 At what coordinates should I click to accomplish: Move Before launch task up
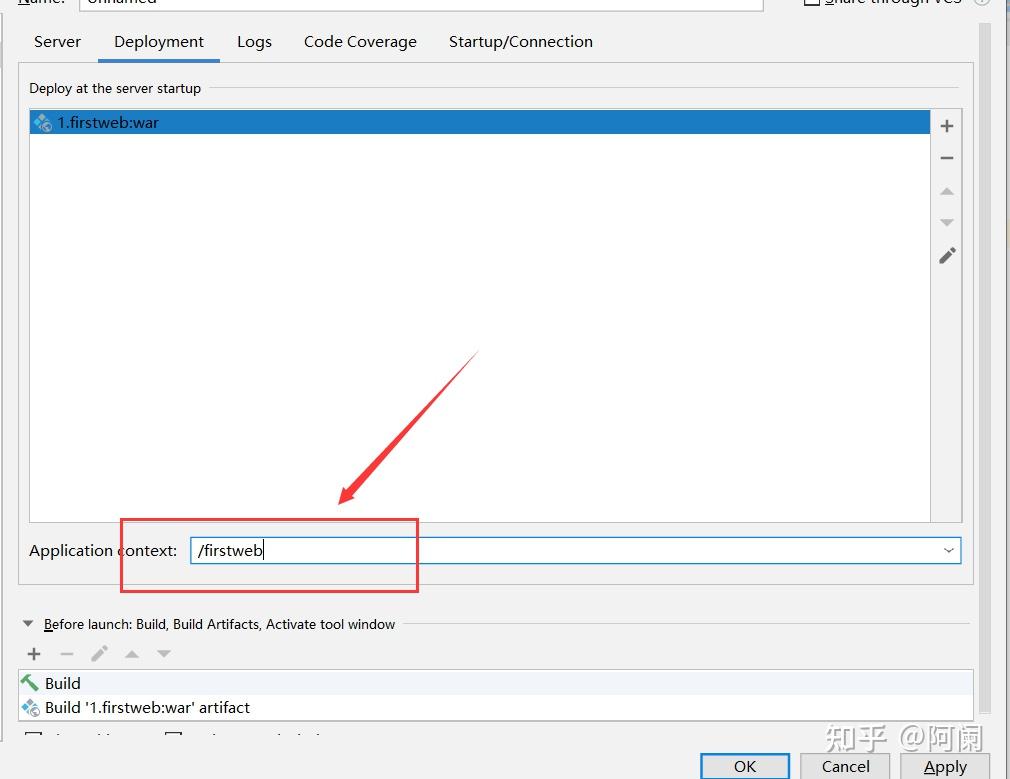pyautogui.click(x=132, y=654)
